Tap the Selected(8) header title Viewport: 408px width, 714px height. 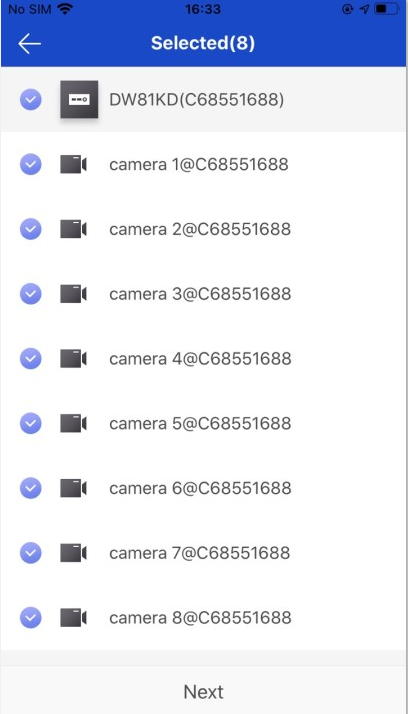(203, 43)
